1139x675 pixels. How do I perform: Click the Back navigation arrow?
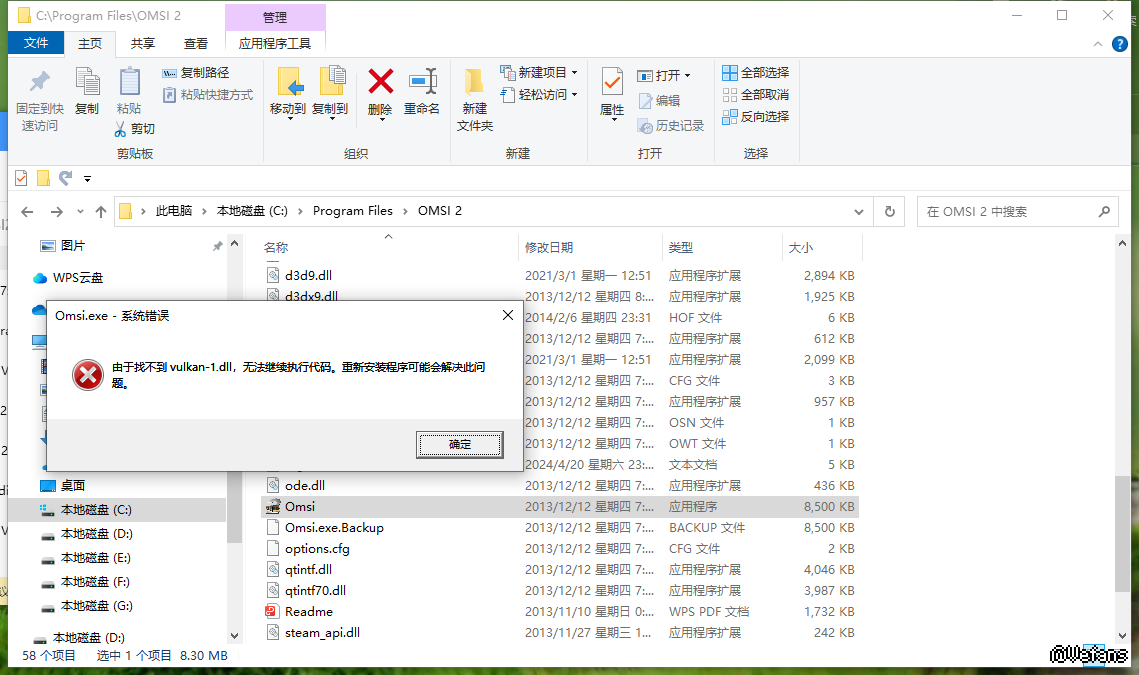(28, 211)
